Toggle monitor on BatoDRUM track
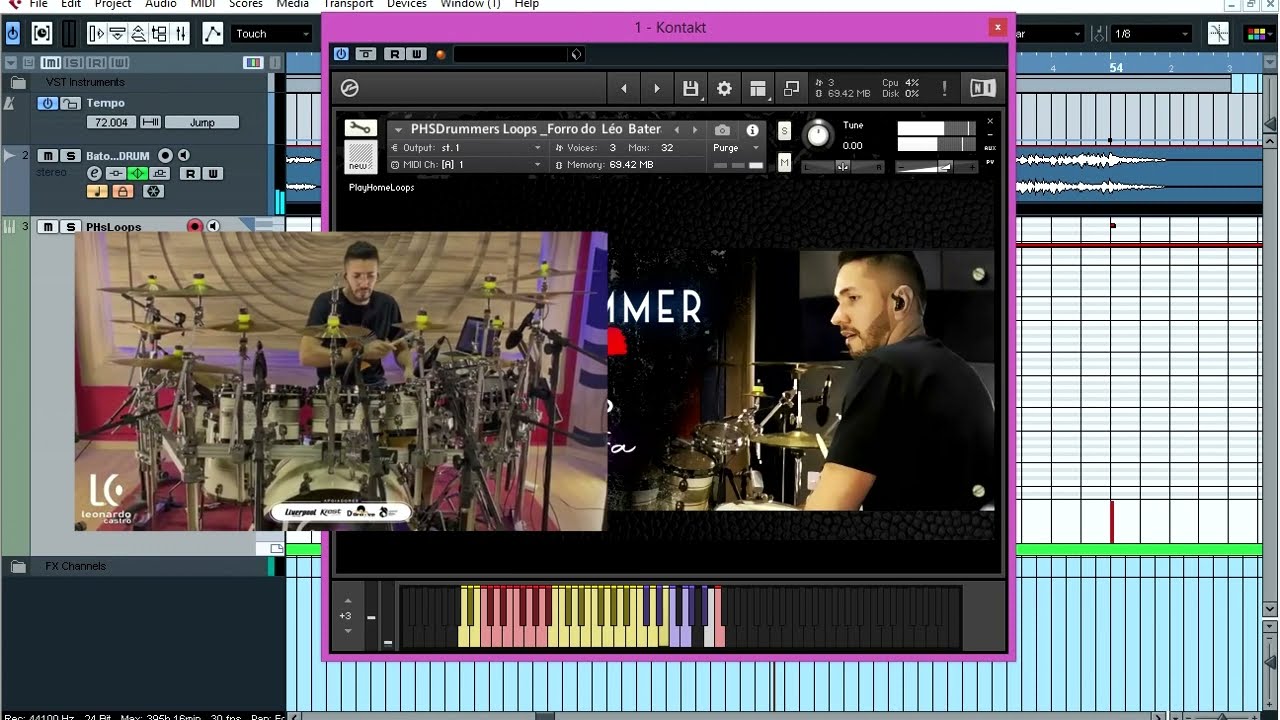 183,155
